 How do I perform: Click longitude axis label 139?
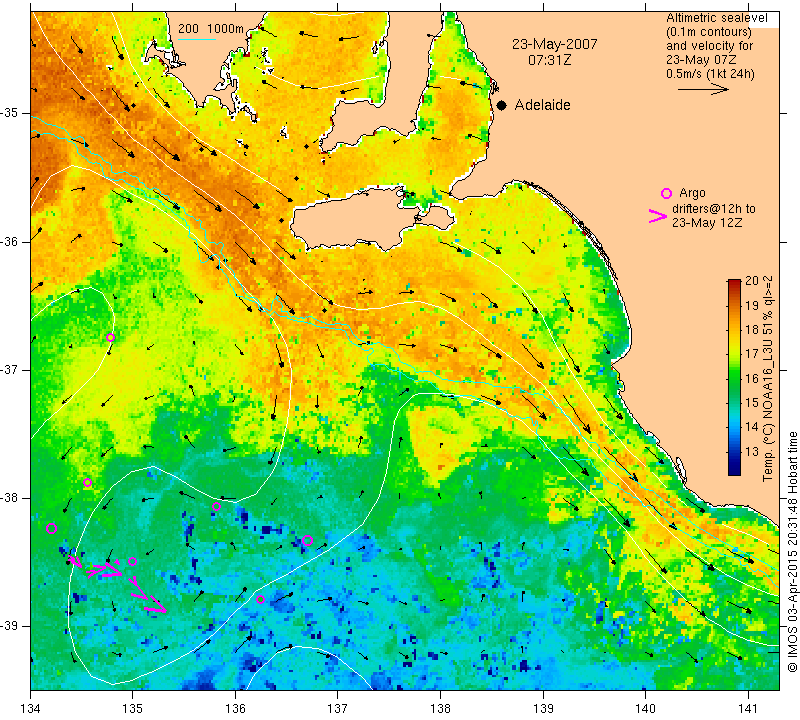click(x=543, y=708)
